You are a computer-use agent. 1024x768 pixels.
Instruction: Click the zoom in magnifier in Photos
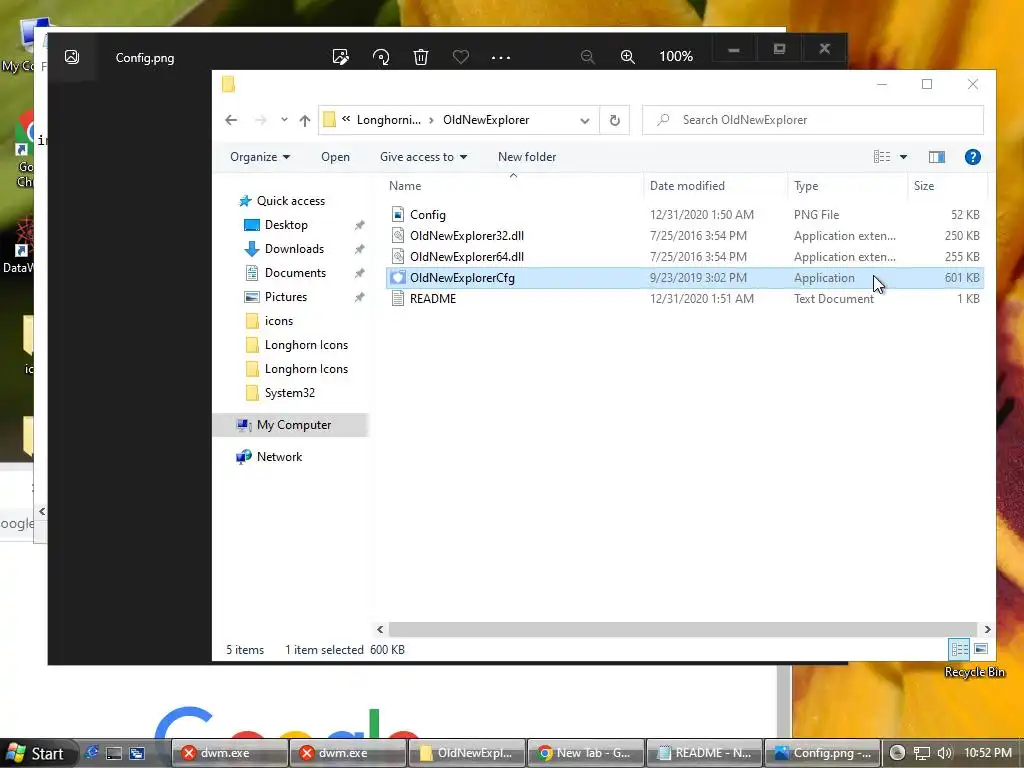pyautogui.click(x=628, y=57)
